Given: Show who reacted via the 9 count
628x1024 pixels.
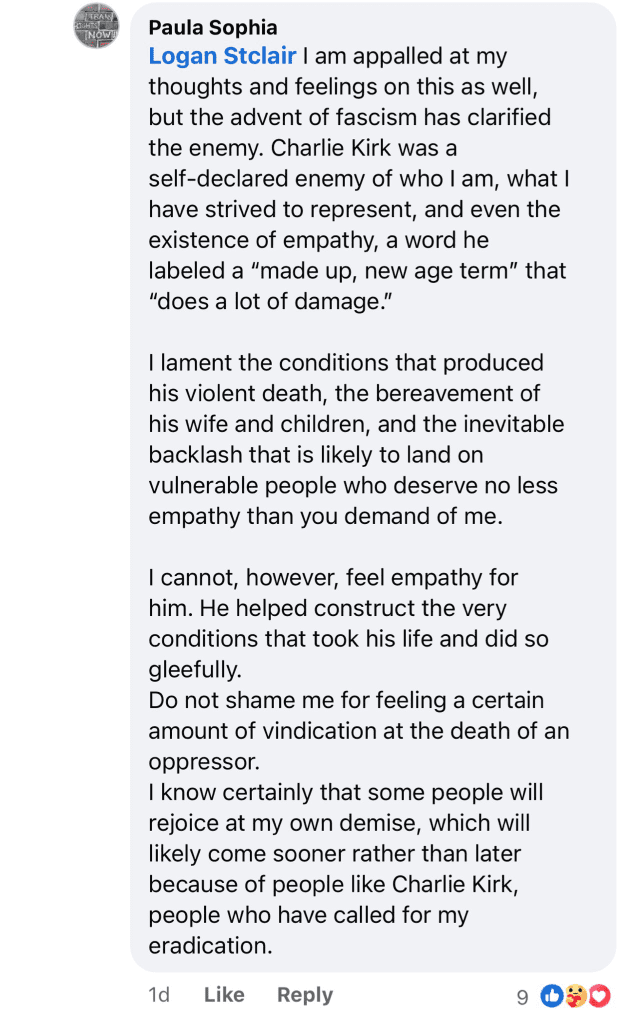Looking at the screenshot, I should 522,996.
